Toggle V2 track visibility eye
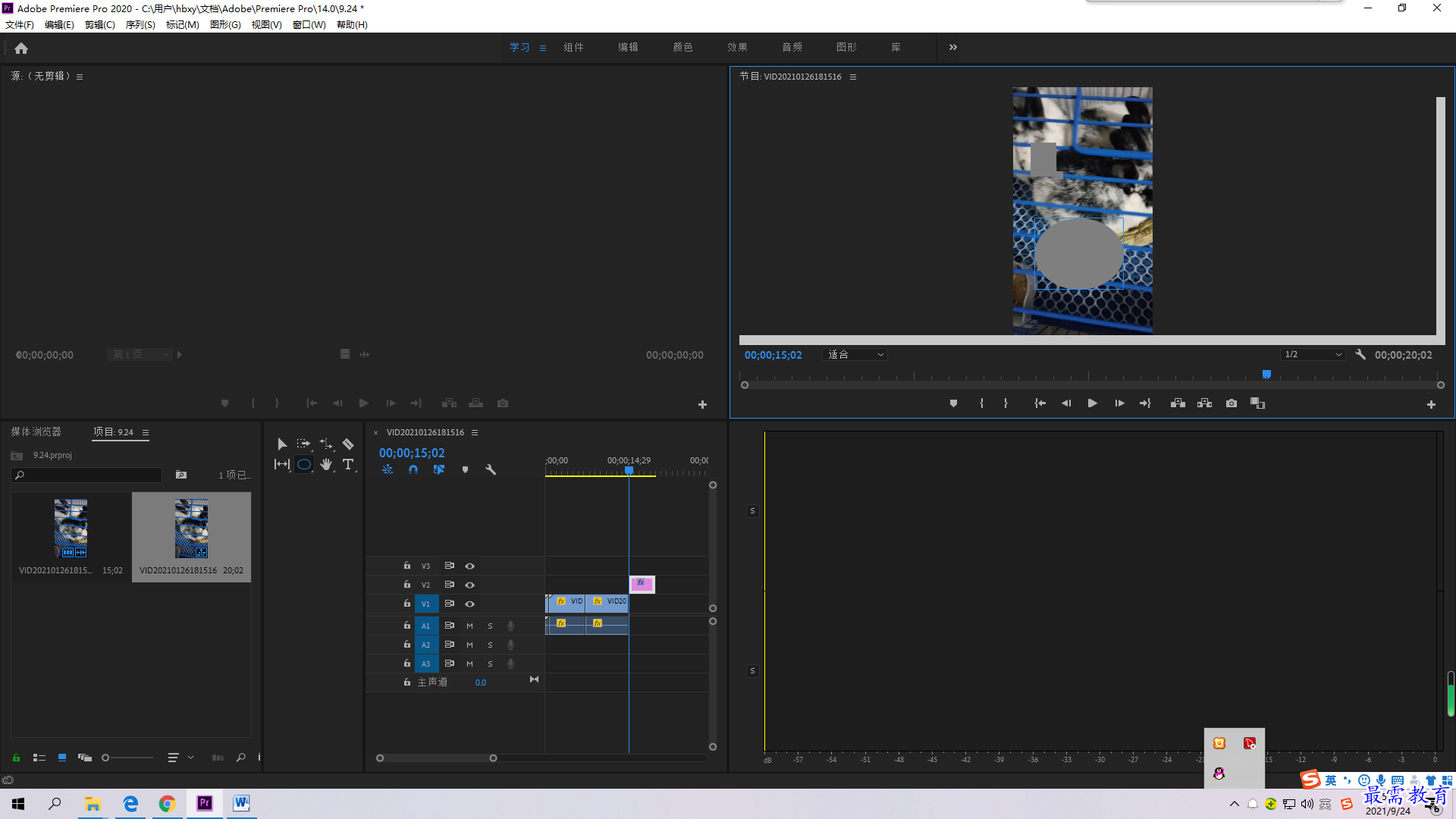Screen dimensions: 1456x819 [x=469, y=585]
